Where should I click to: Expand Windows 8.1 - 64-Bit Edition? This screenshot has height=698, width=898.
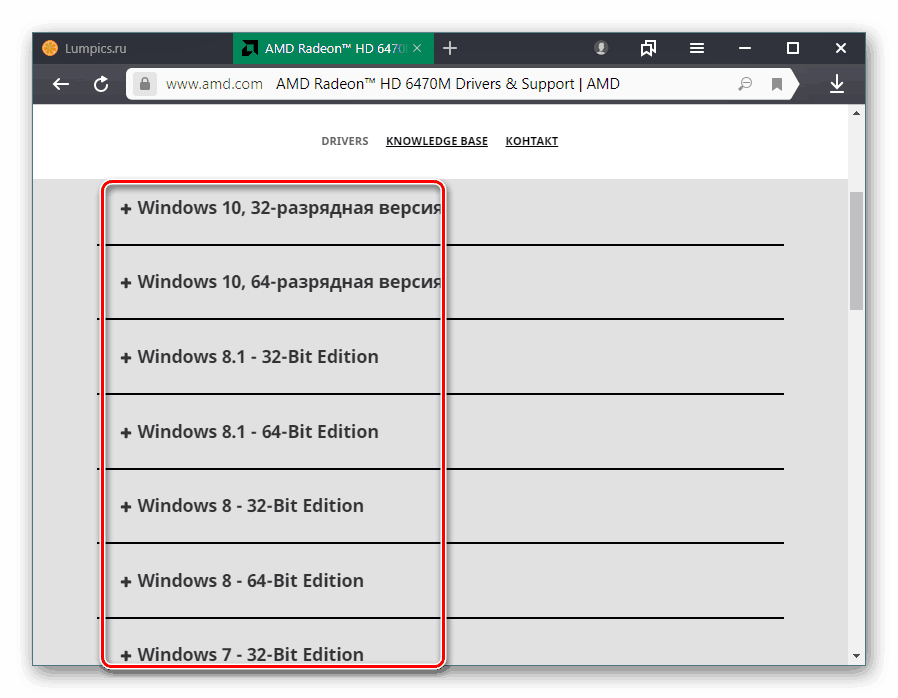[x=249, y=432]
